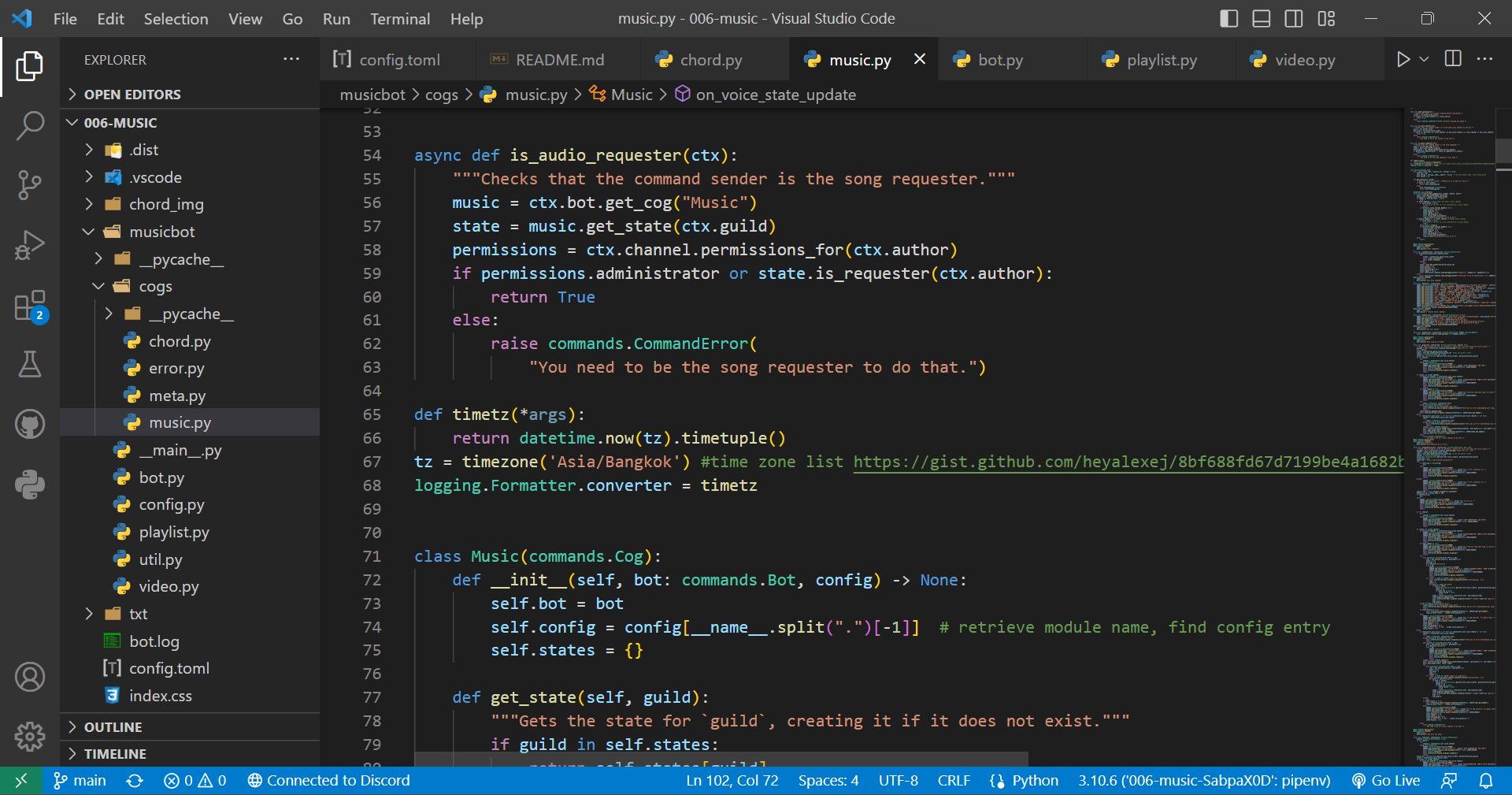Click the minimap to navigate the file
The width and height of the screenshot is (1512, 795).
point(1453,394)
